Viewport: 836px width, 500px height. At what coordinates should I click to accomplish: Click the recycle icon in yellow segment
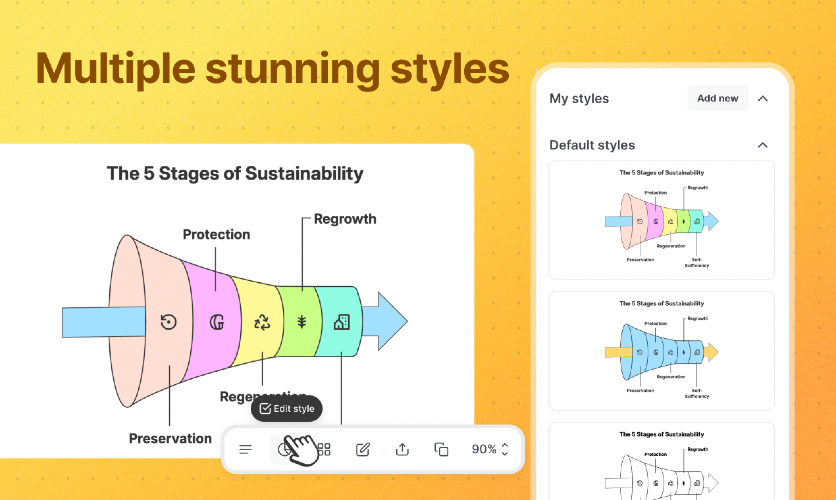click(262, 322)
